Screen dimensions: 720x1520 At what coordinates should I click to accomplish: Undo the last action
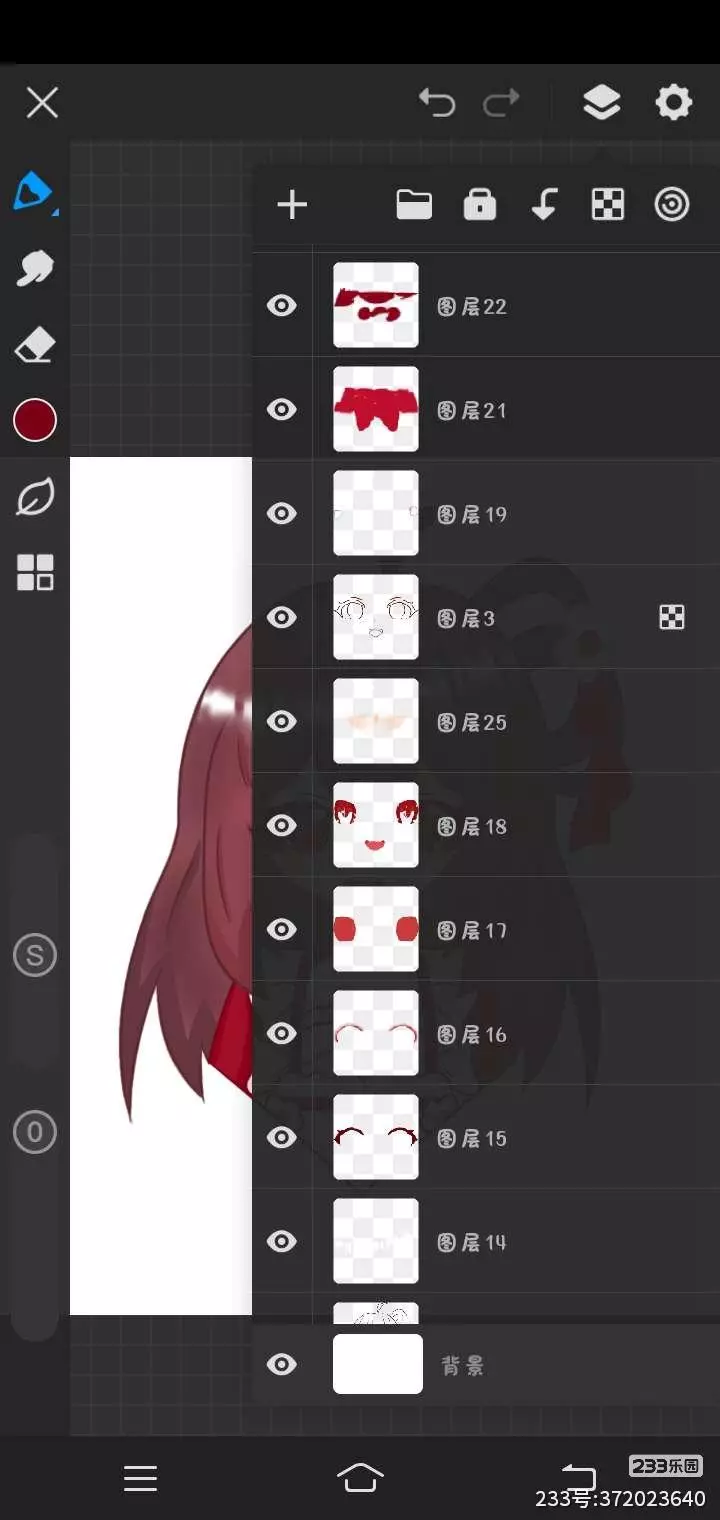tap(437, 102)
